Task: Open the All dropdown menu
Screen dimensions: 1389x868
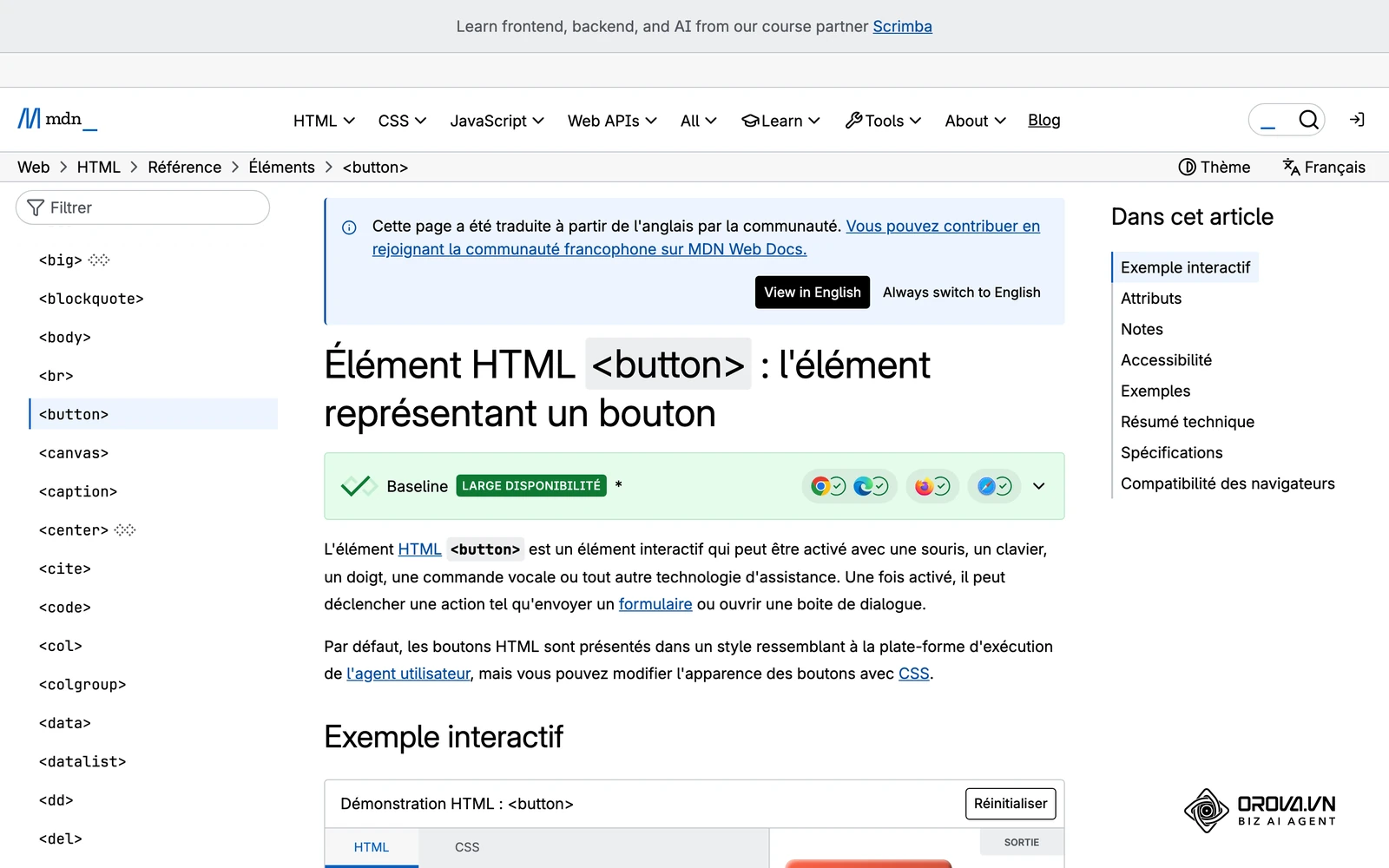Action: click(698, 121)
